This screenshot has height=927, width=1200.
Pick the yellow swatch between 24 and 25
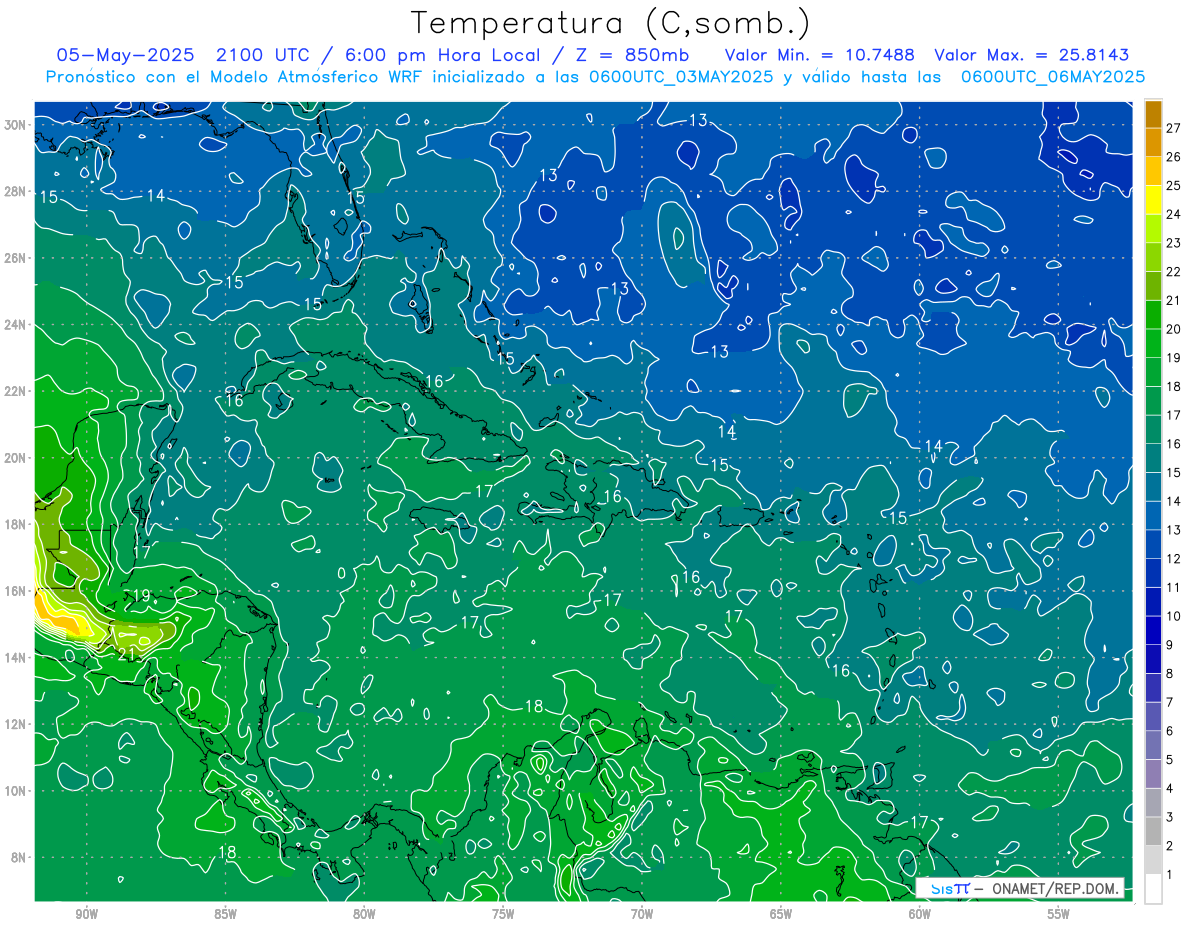click(x=1153, y=200)
